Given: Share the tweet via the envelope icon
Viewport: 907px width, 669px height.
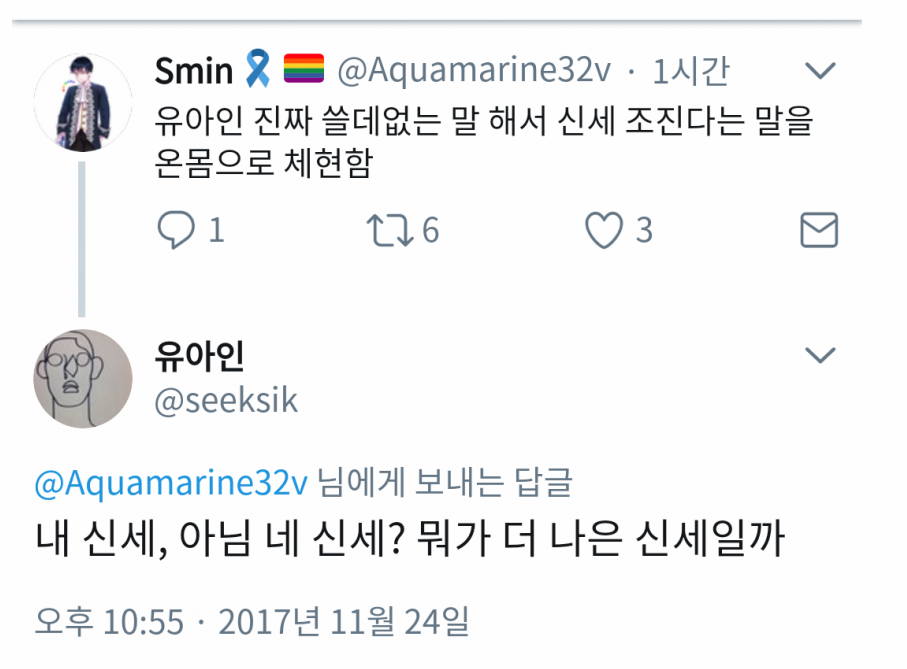Looking at the screenshot, I should pos(819,231).
